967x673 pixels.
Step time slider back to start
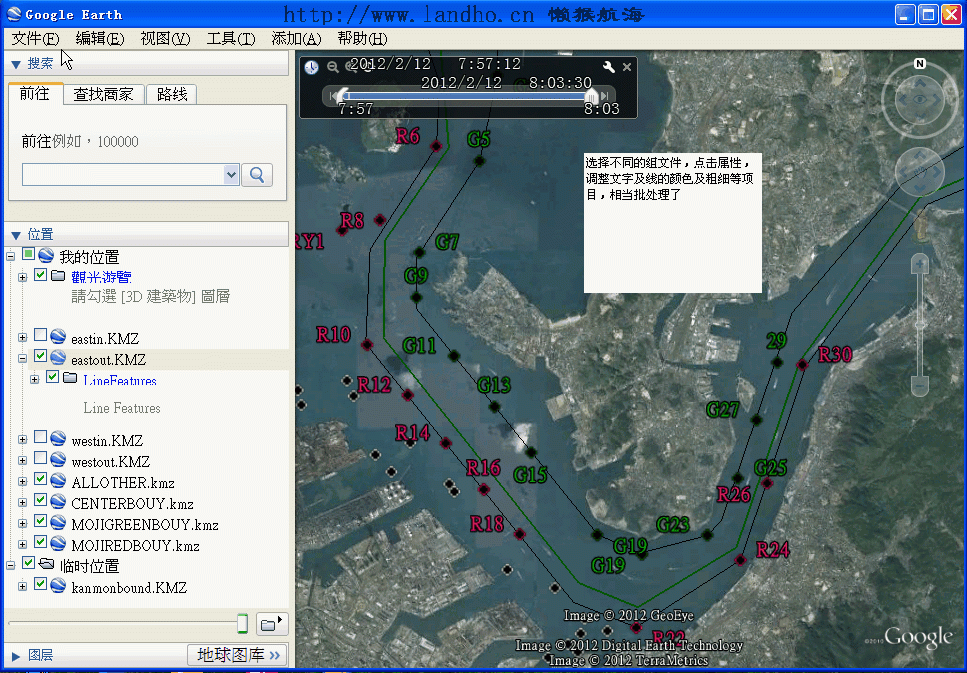pyautogui.click(x=334, y=96)
